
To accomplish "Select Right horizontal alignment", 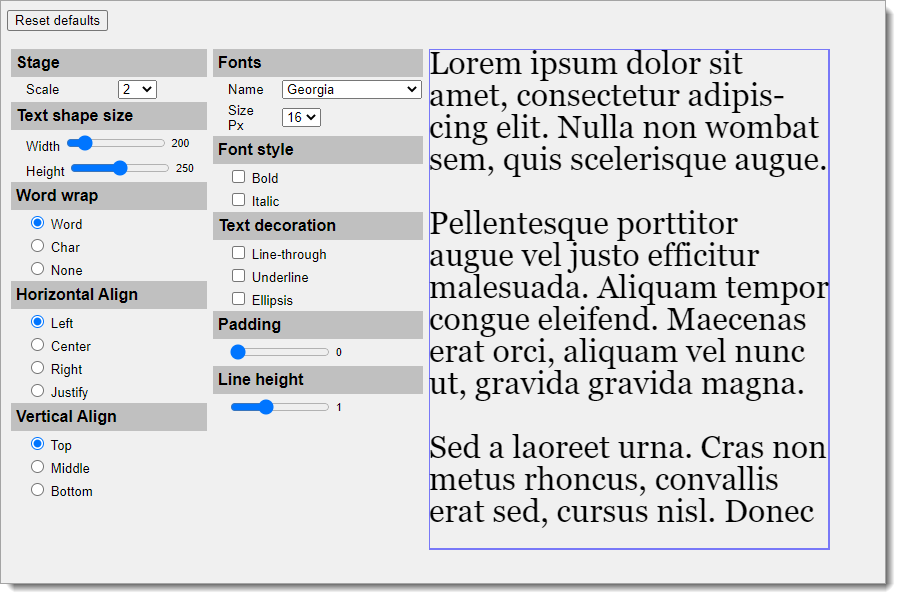I will tap(37, 369).
